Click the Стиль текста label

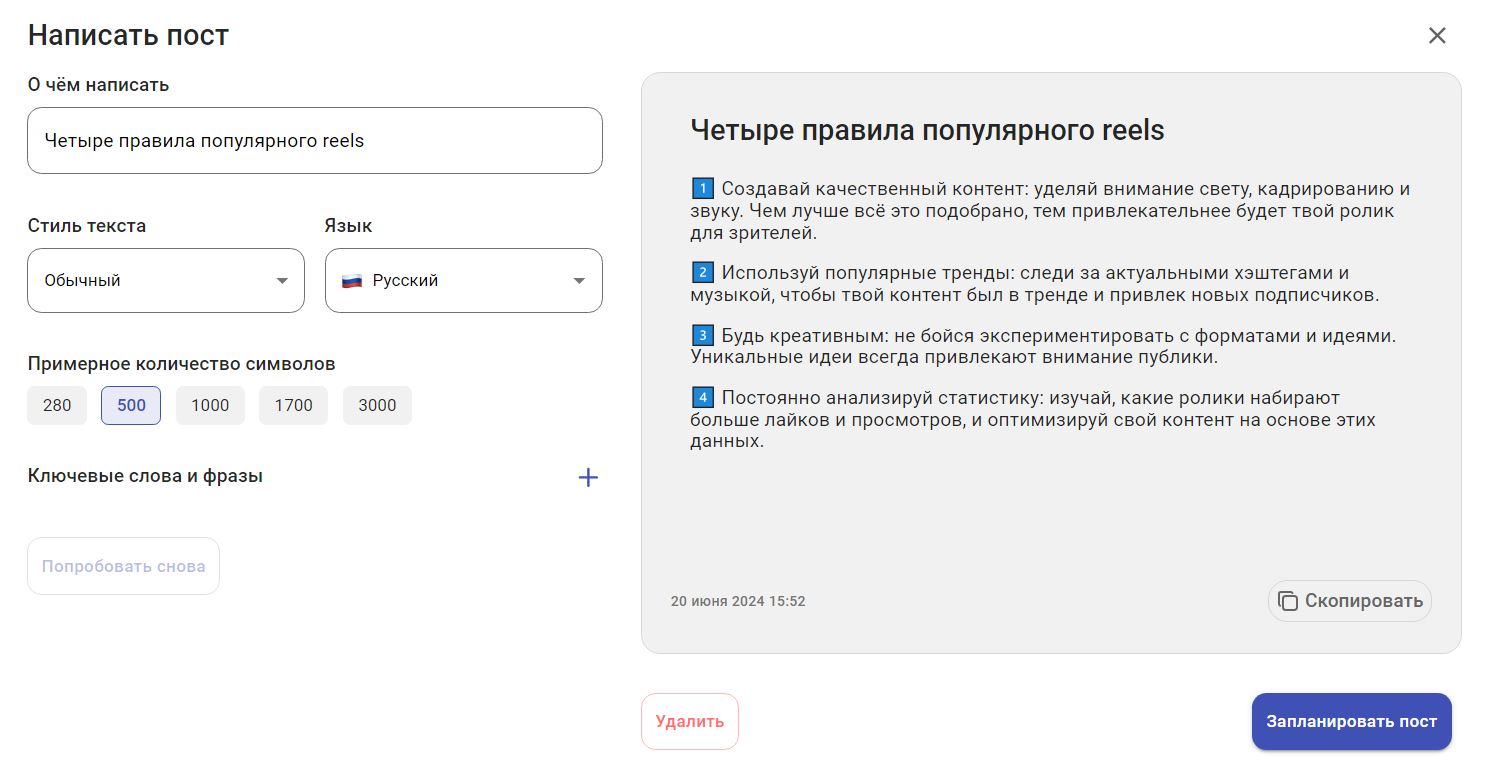coord(87,226)
